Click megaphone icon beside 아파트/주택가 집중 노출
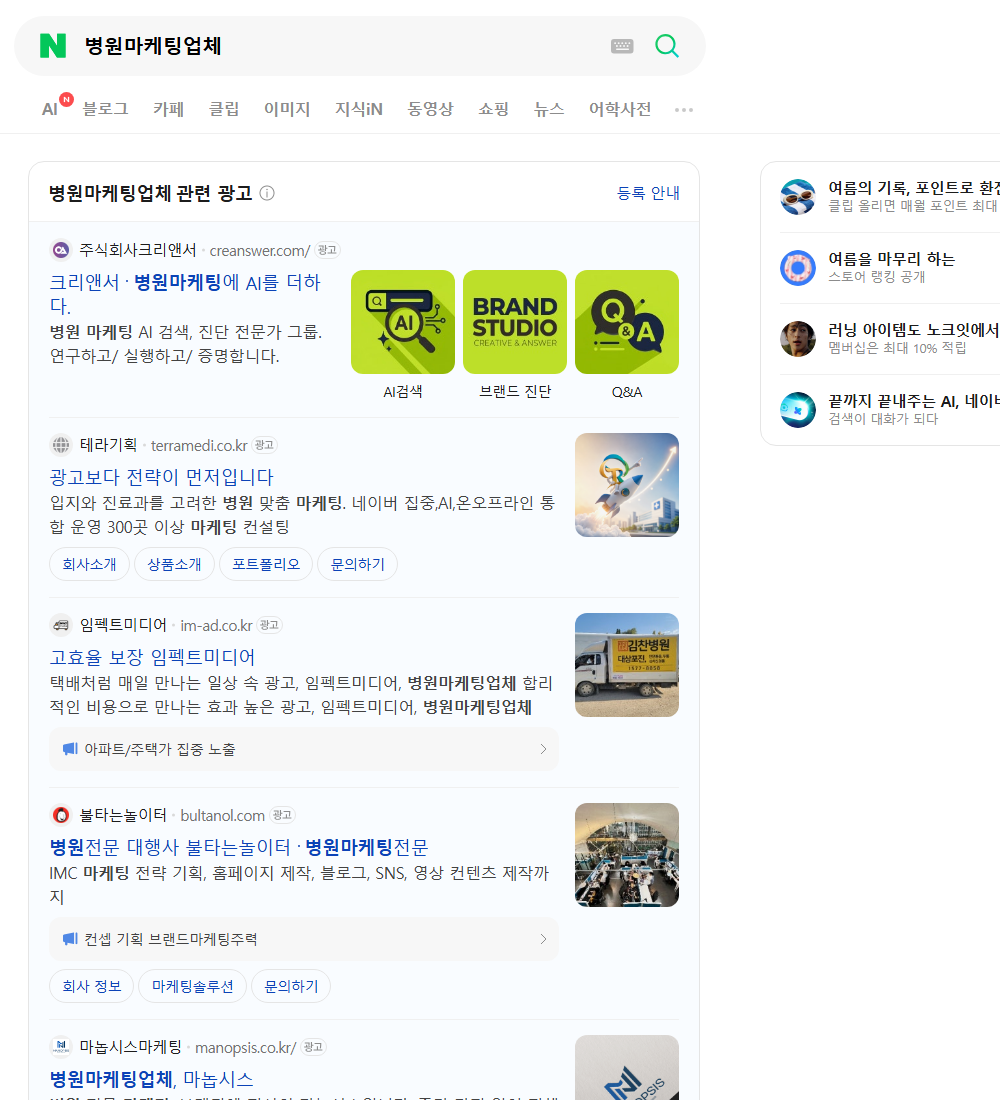The height and width of the screenshot is (1100, 1000). click(70, 749)
